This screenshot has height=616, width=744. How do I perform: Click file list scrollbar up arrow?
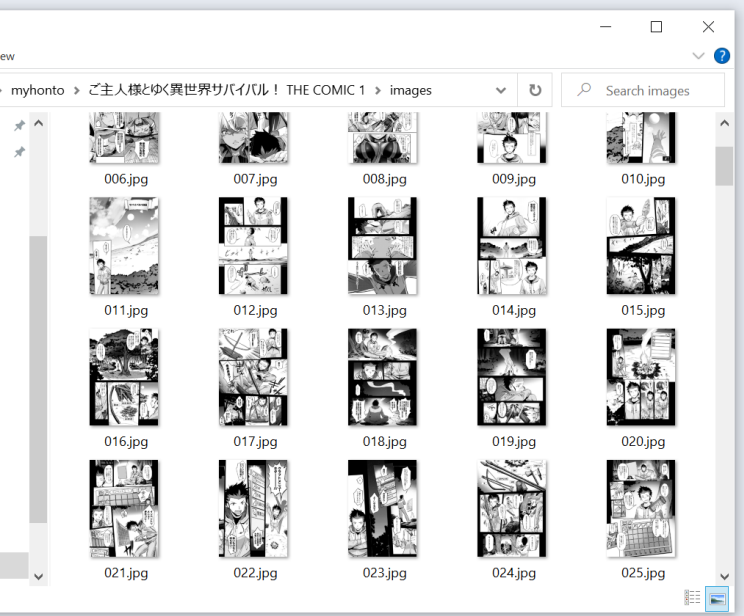(724, 123)
